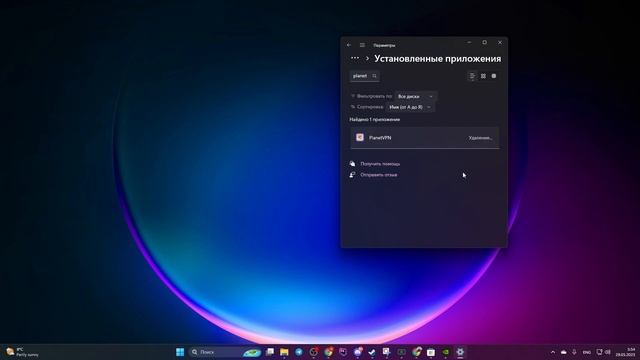Close the Settings window
Image resolution: width=640 pixels, height=360 pixels.
[x=500, y=42]
